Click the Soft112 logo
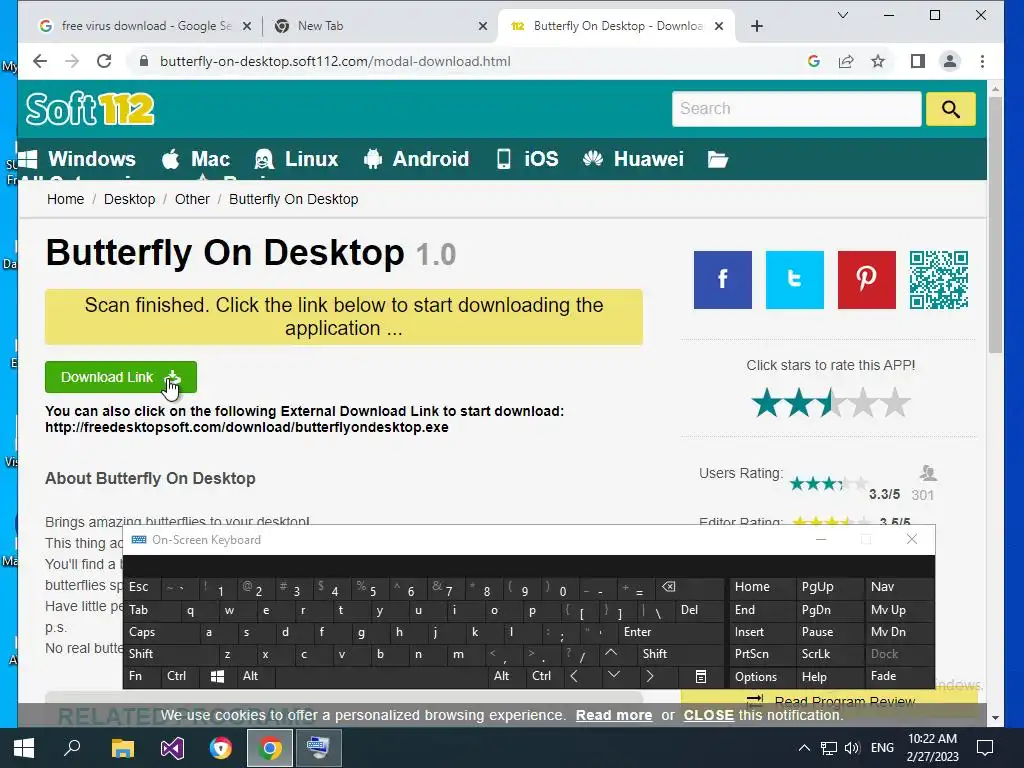Image resolution: width=1024 pixels, height=768 pixels. point(90,108)
